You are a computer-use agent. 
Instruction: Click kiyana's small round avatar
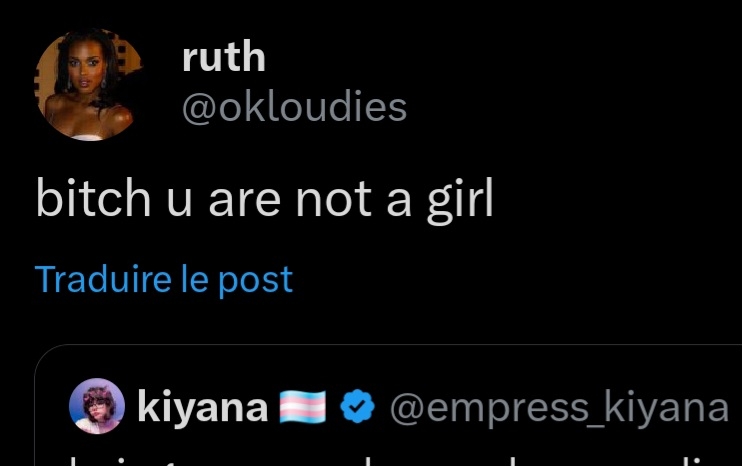point(96,408)
